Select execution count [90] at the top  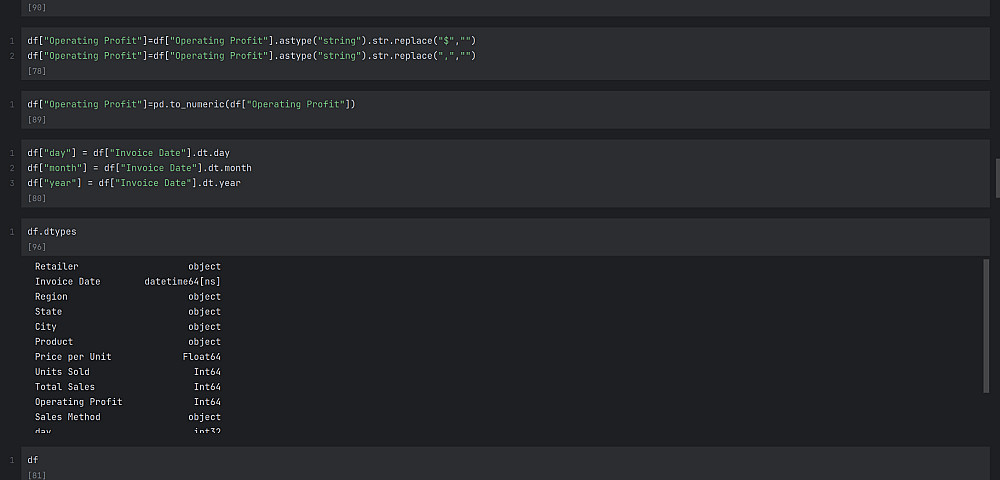37,8
